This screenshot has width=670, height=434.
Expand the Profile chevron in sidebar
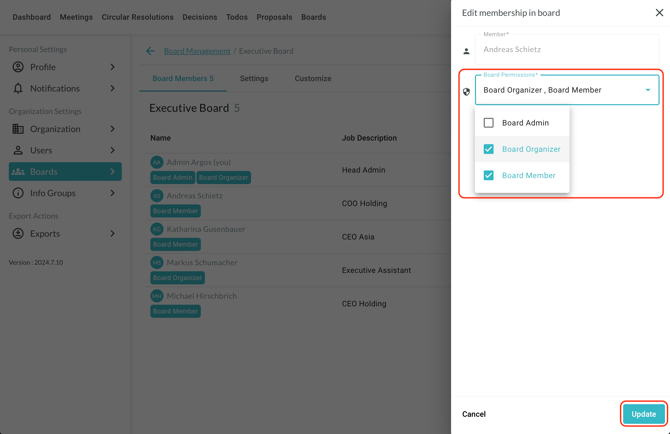112,67
